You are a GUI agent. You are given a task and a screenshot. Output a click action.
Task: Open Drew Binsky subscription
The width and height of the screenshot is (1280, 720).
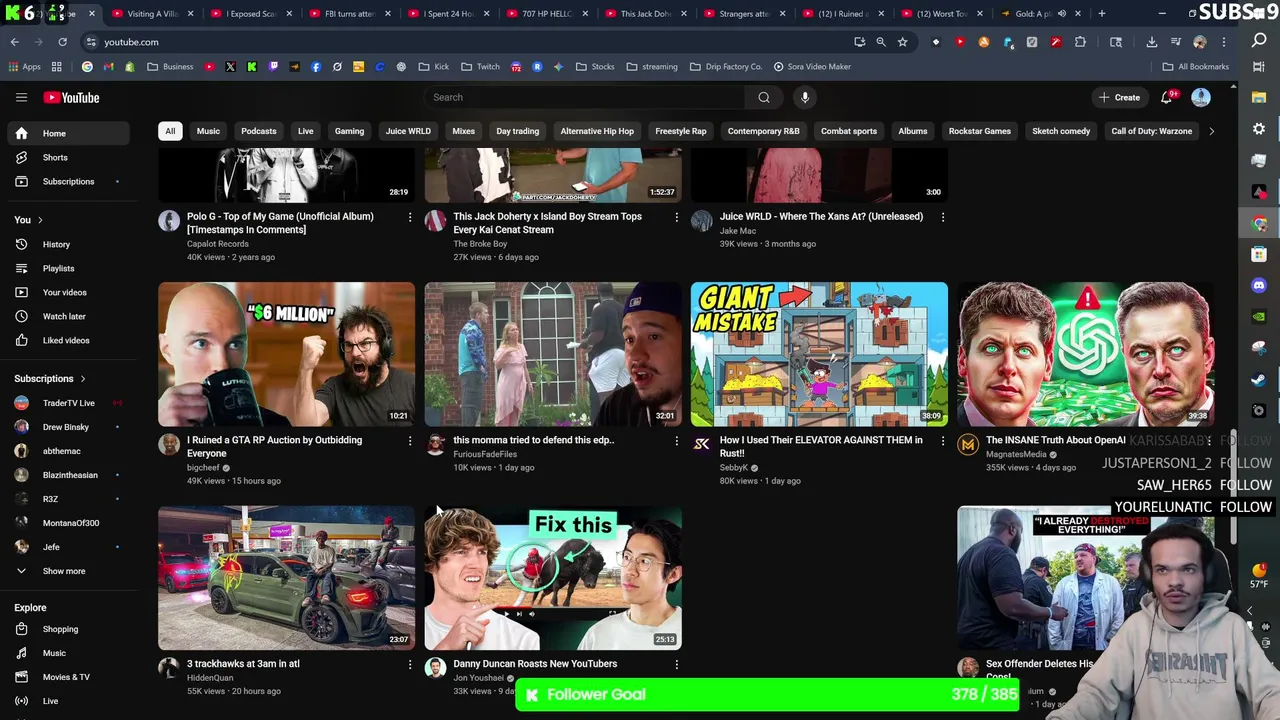[66, 427]
